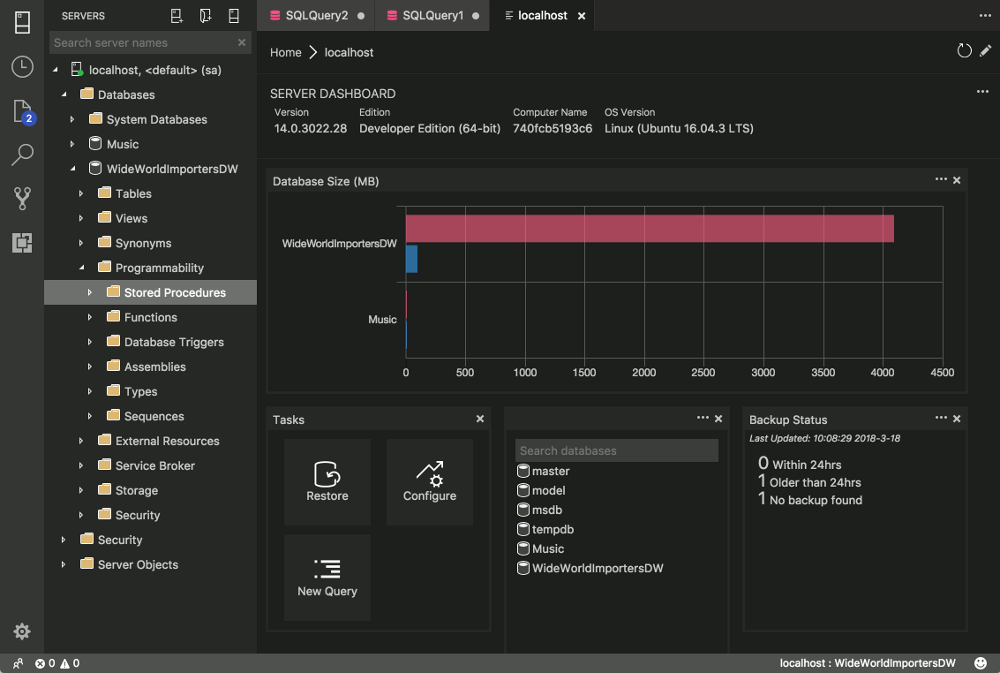Click the Configure task button
The height and width of the screenshot is (673, 1000).
point(430,482)
